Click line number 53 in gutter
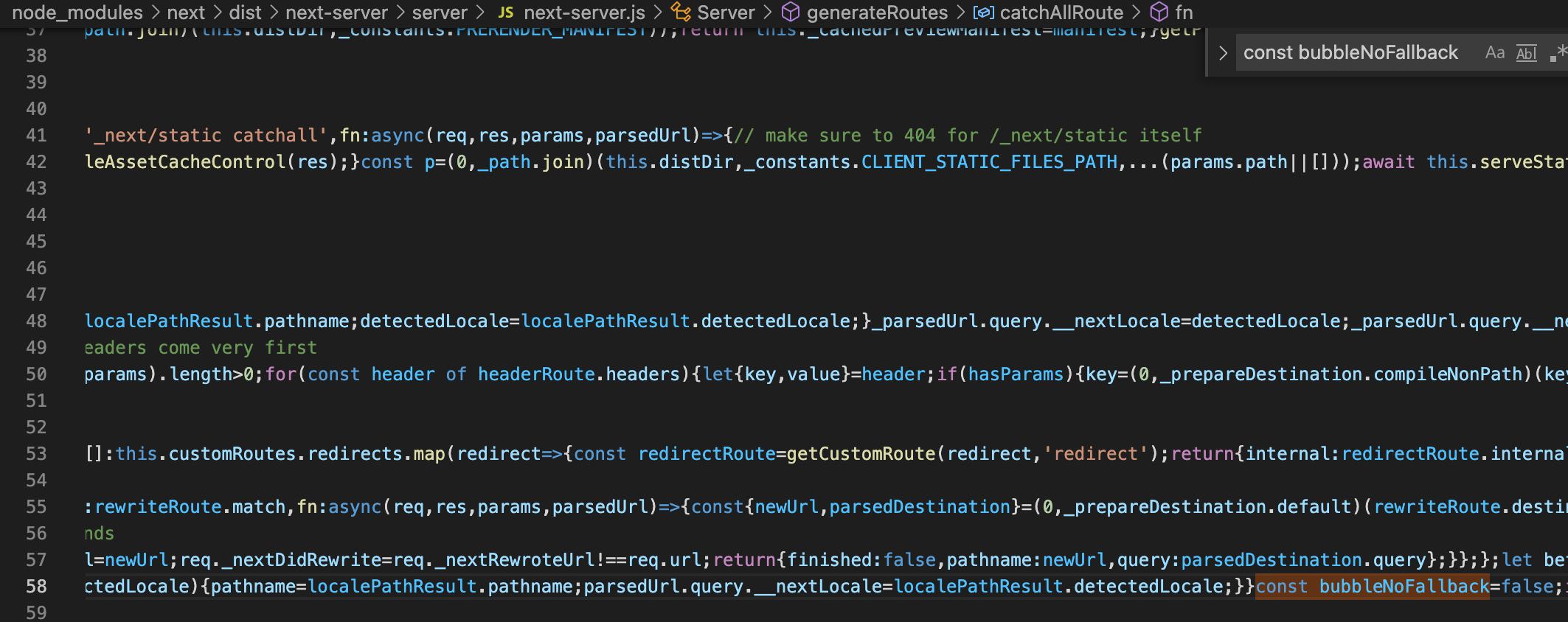The image size is (1568, 622). coord(36,454)
